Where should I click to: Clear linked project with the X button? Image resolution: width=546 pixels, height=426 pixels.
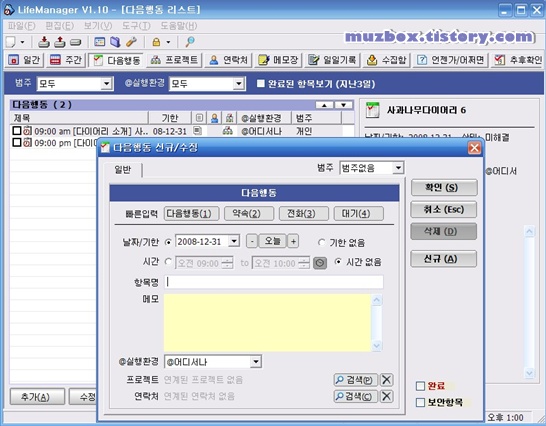pyautogui.click(x=387, y=380)
